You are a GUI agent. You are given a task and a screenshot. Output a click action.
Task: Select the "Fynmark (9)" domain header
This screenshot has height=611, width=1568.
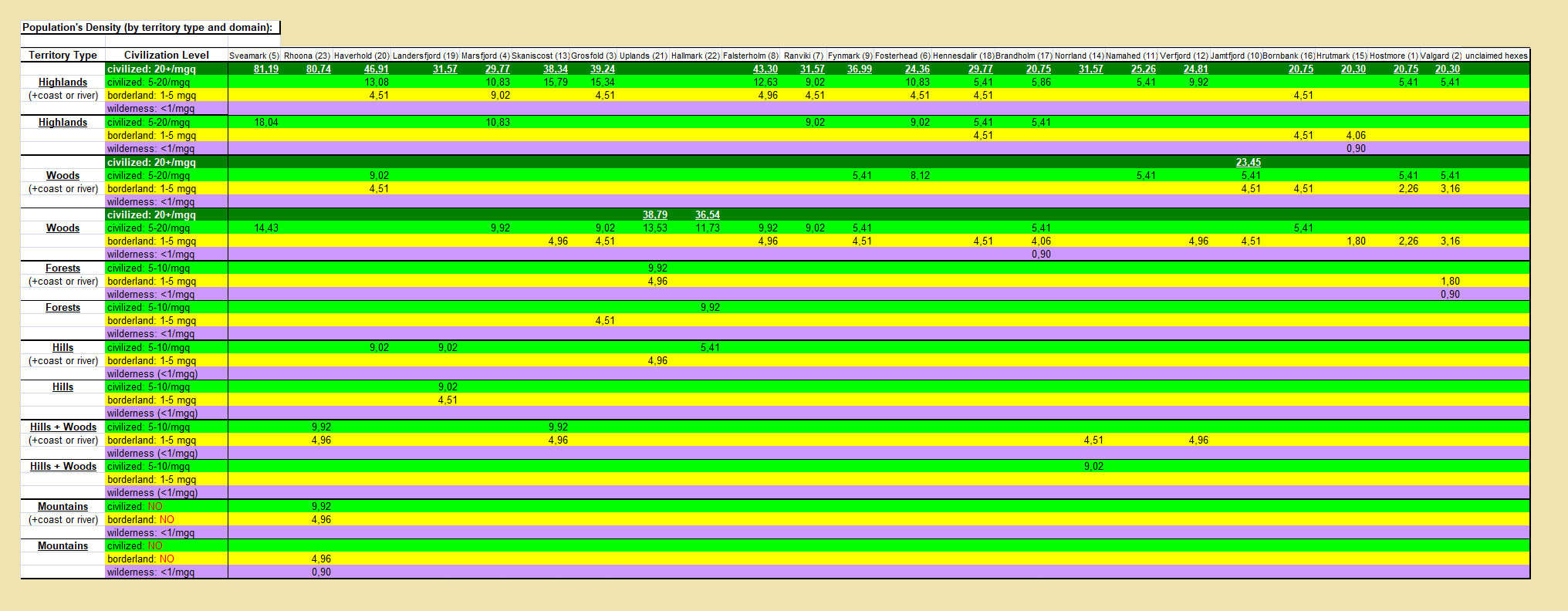[x=850, y=56]
